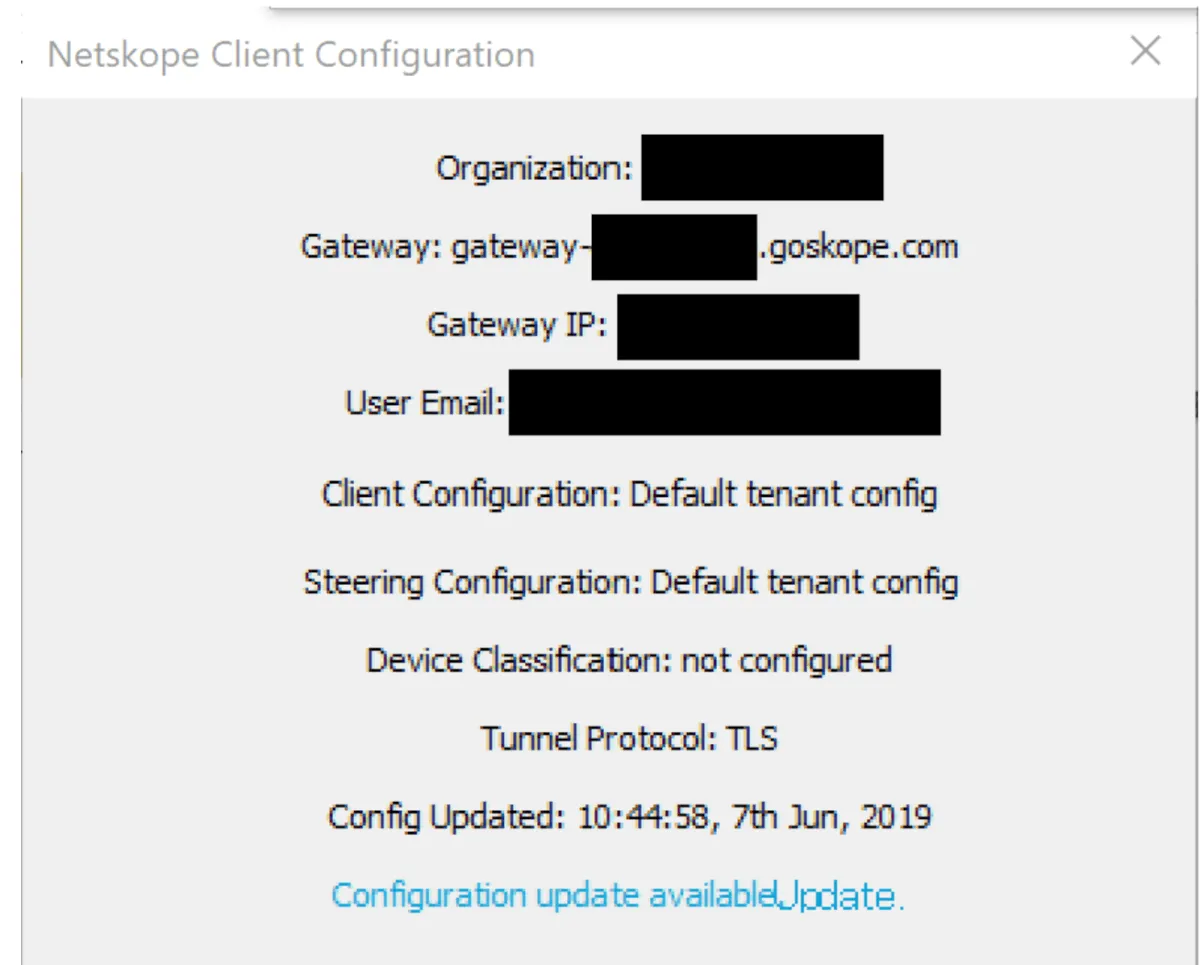Click the Organization label
This screenshot has height=965, width=1200.
point(534,168)
